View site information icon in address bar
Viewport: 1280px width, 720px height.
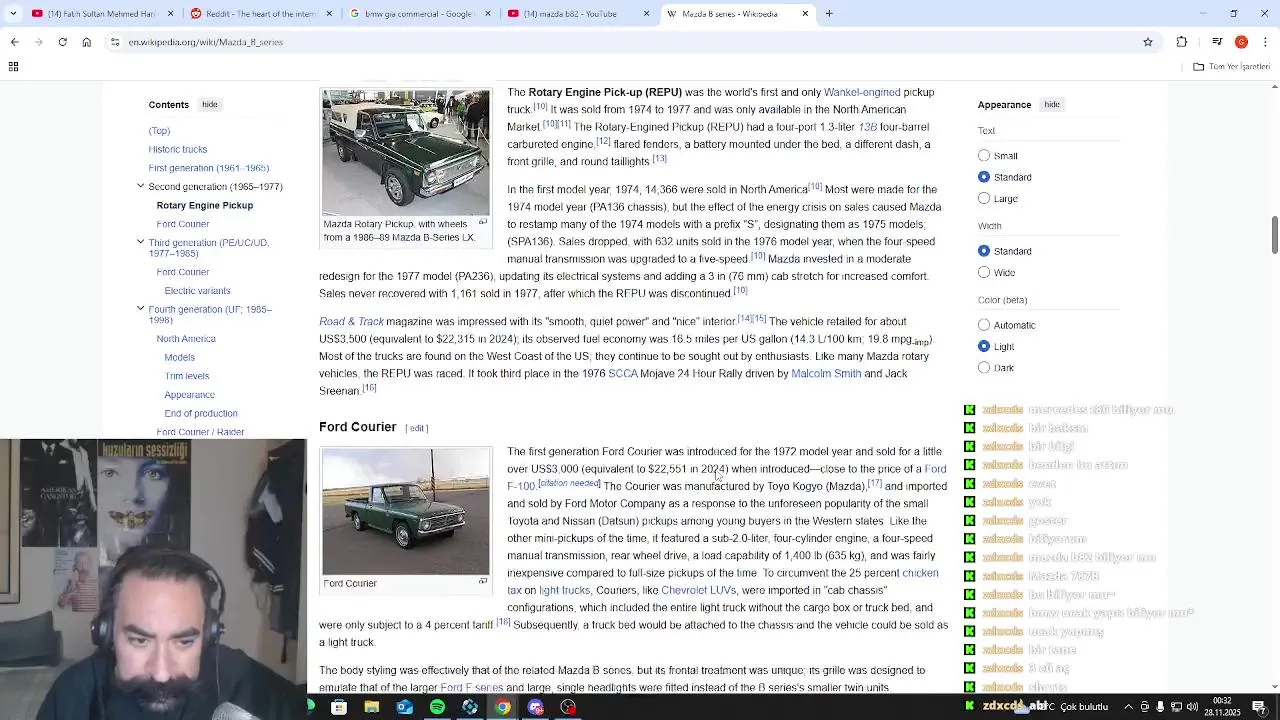point(115,42)
